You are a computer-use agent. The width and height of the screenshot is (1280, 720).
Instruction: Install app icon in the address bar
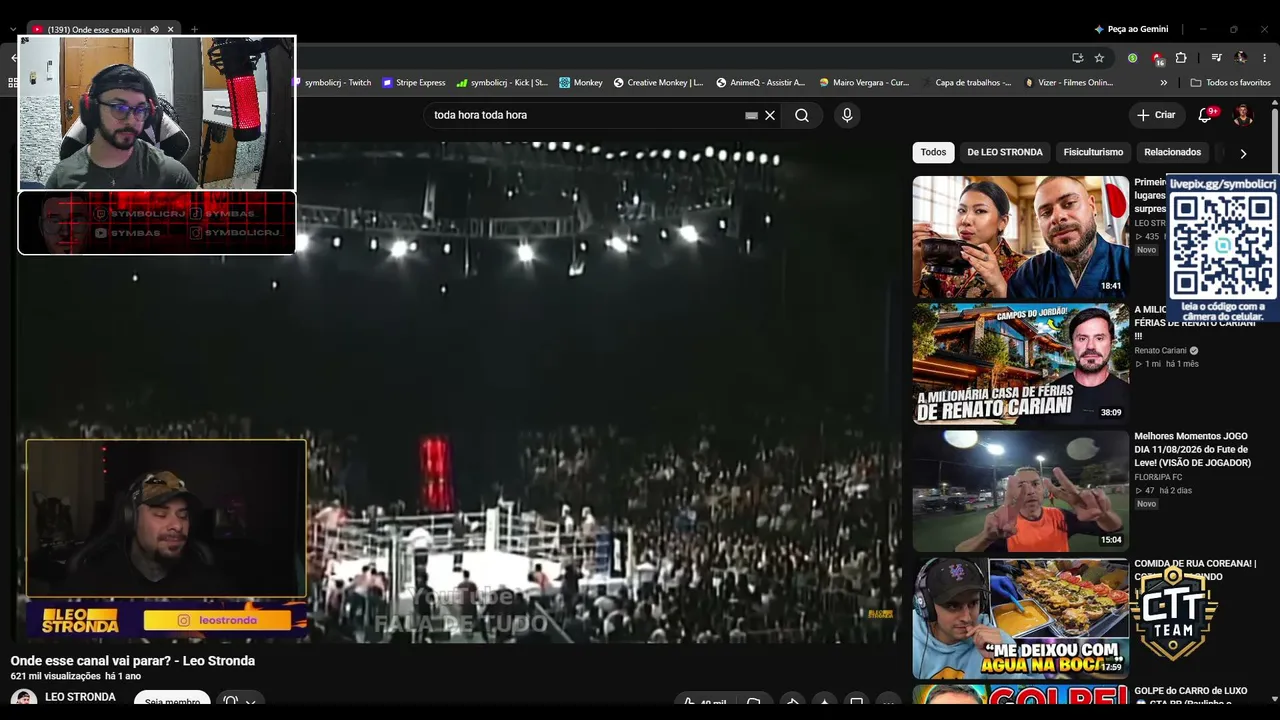pyautogui.click(x=1077, y=58)
